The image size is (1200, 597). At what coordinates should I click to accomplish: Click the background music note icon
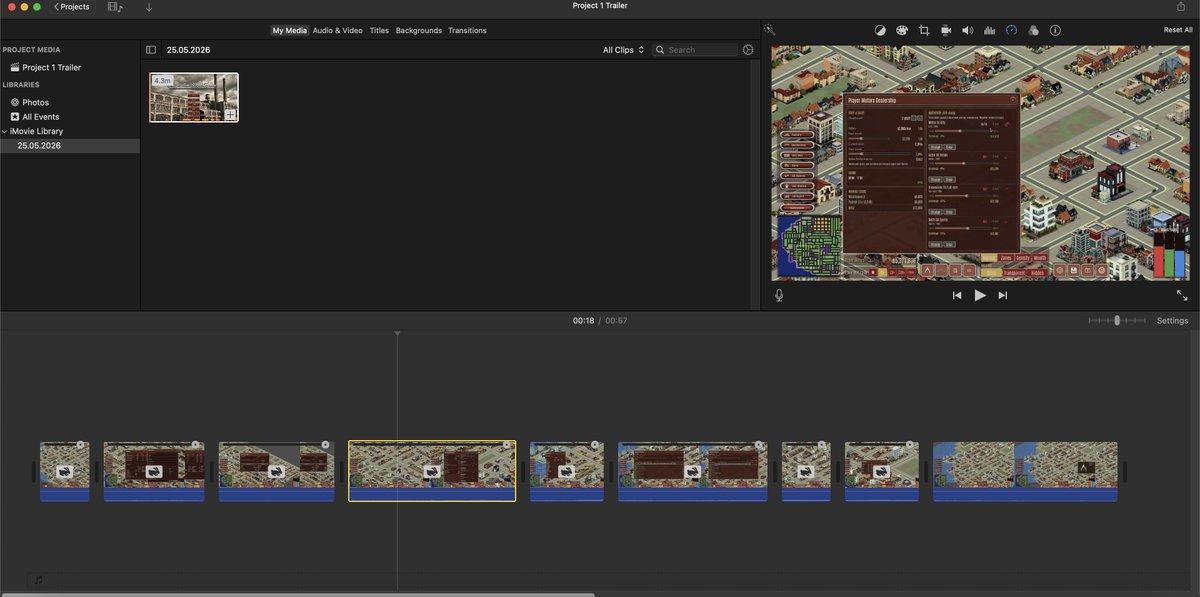tap(38, 579)
